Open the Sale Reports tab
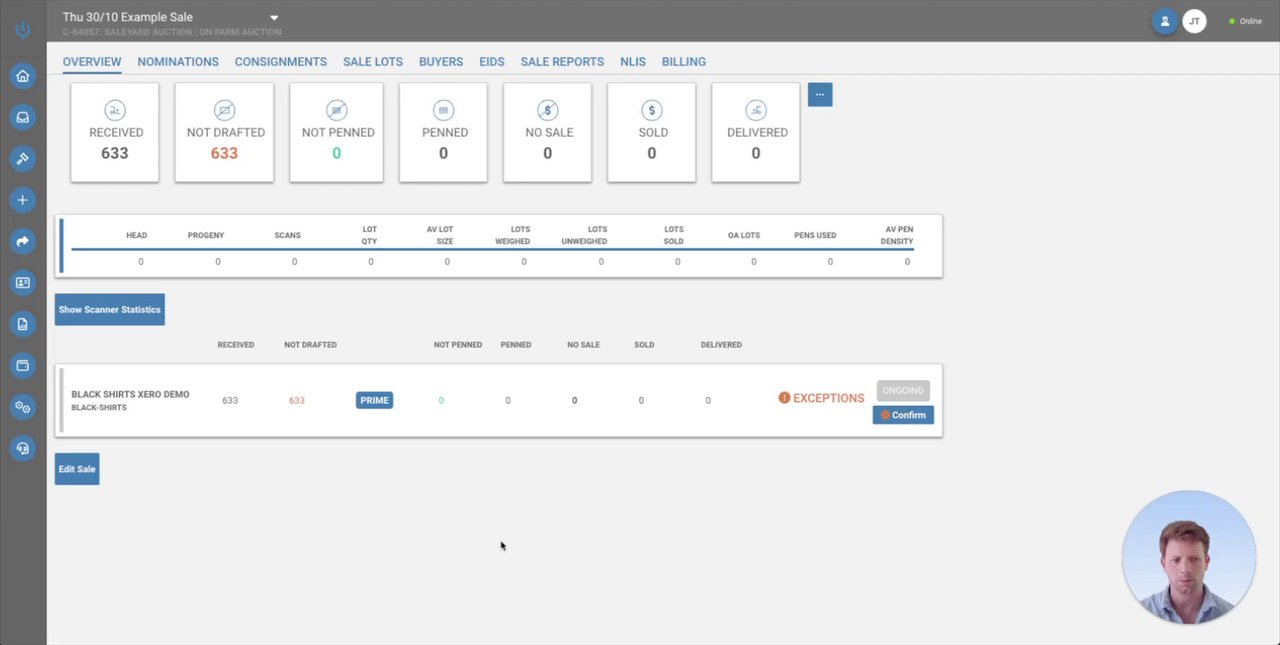Image resolution: width=1280 pixels, height=645 pixels. pos(562,62)
